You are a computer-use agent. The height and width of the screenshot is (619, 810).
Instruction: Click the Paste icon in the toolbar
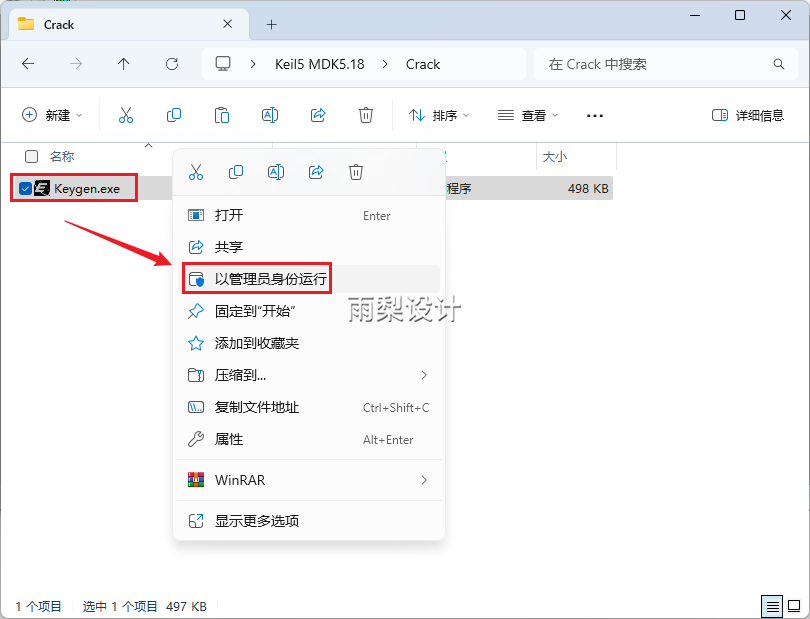click(221, 115)
